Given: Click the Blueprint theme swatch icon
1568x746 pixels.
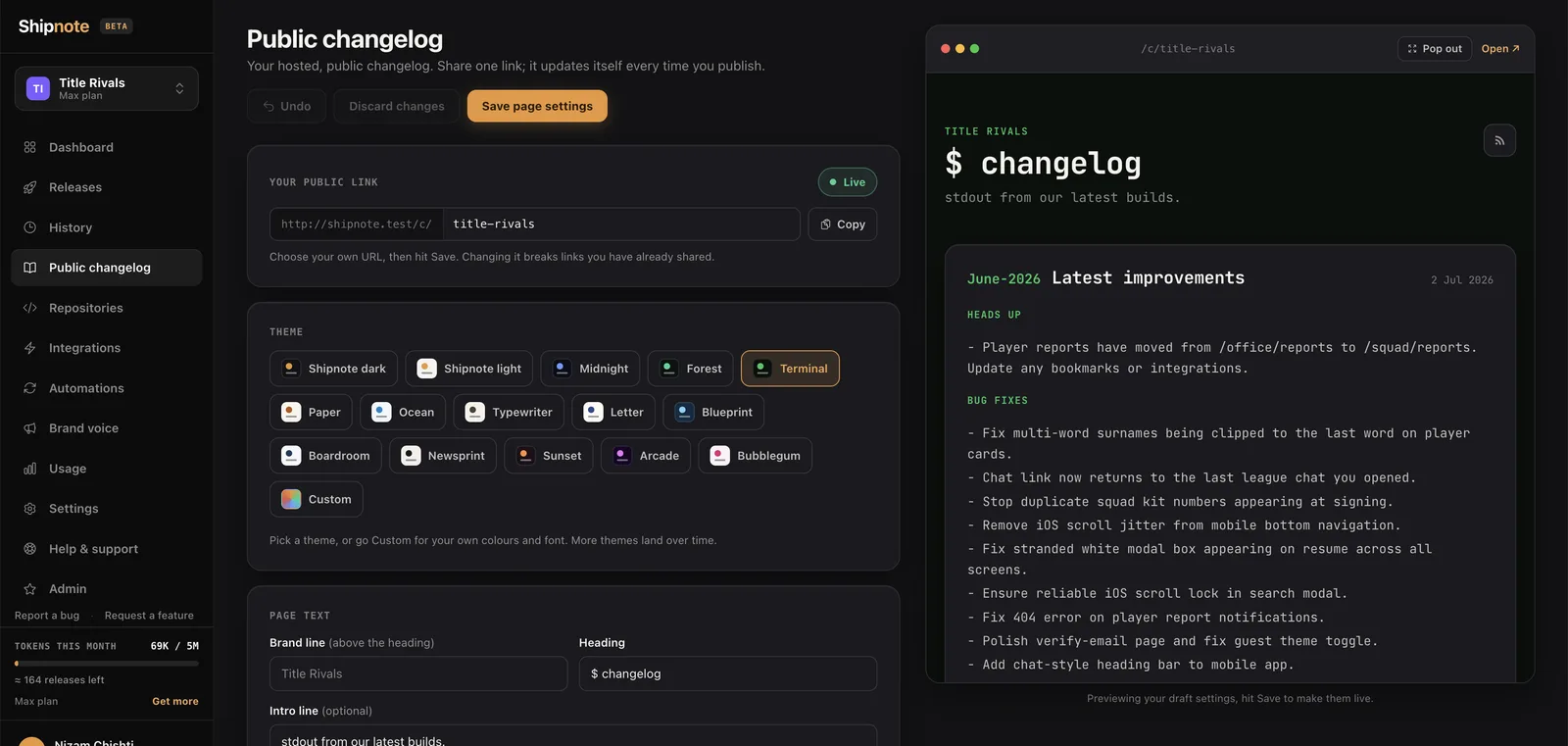Looking at the screenshot, I should 685,413.
